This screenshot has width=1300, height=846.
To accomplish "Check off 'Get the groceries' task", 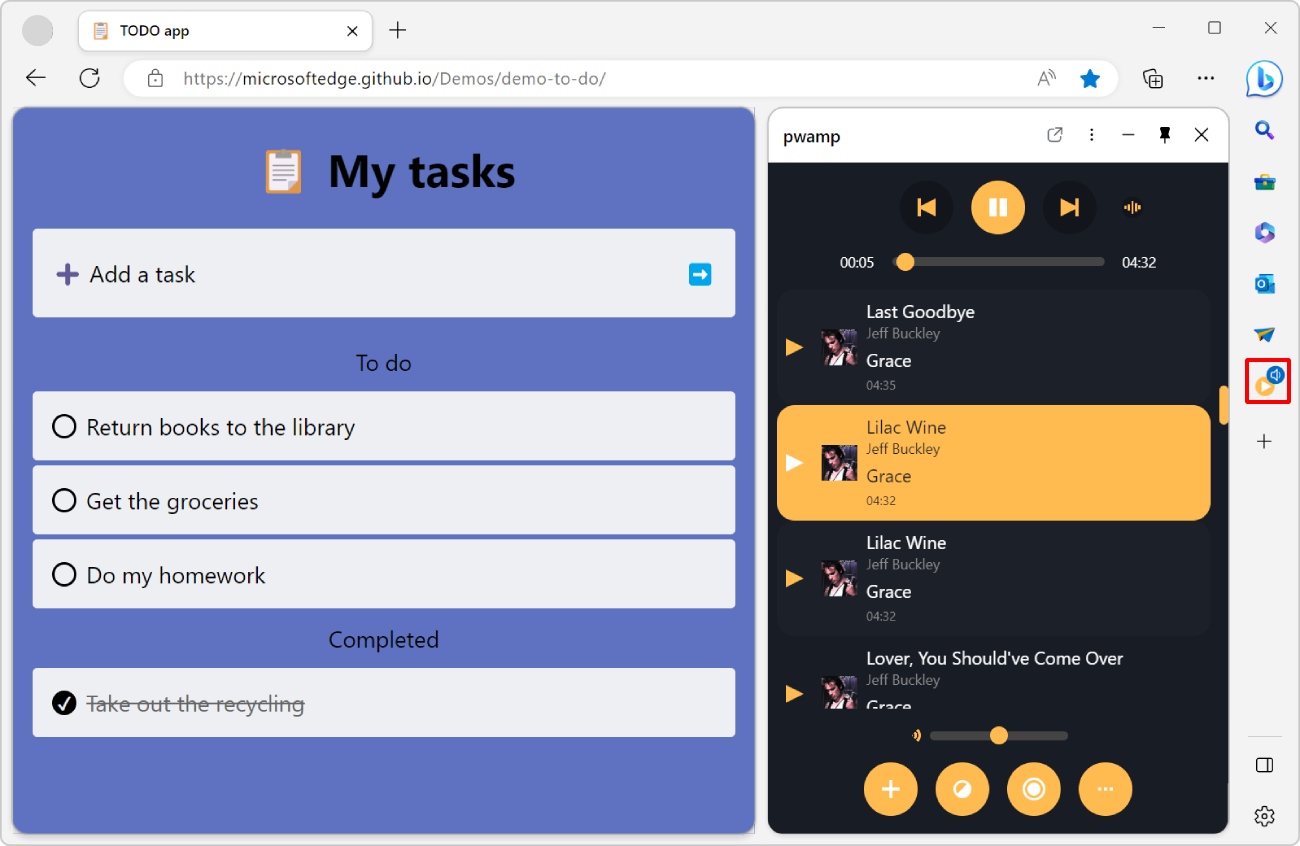I will pos(64,500).
